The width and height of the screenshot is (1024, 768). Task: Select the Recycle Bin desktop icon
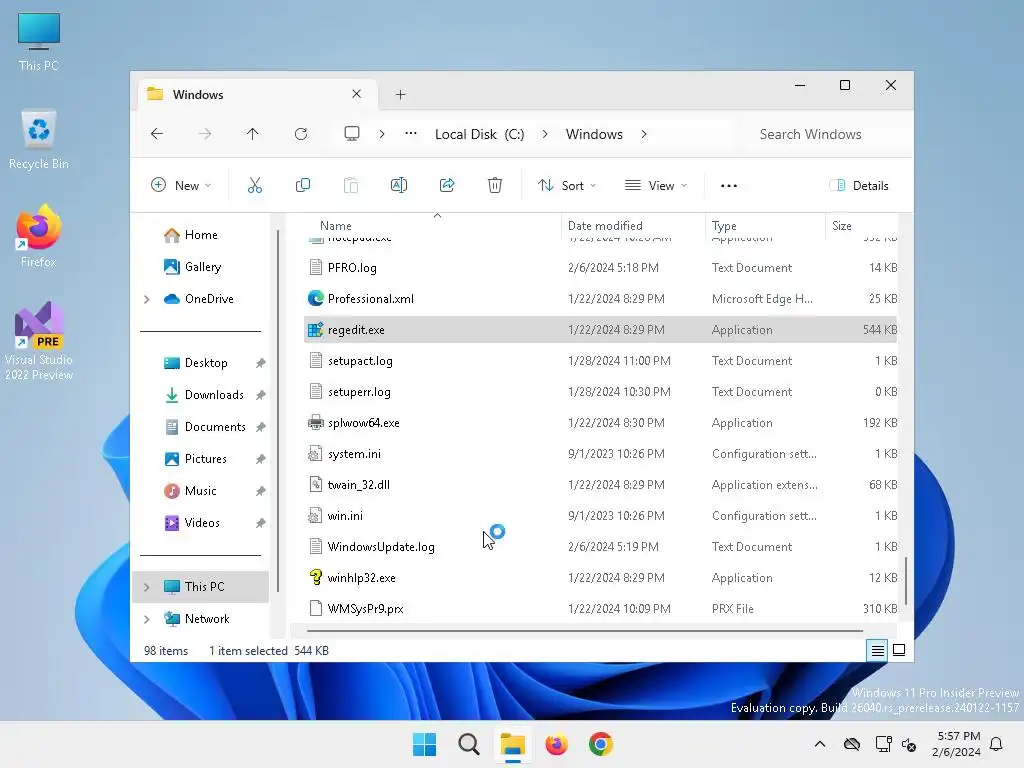(x=39, y=140)
